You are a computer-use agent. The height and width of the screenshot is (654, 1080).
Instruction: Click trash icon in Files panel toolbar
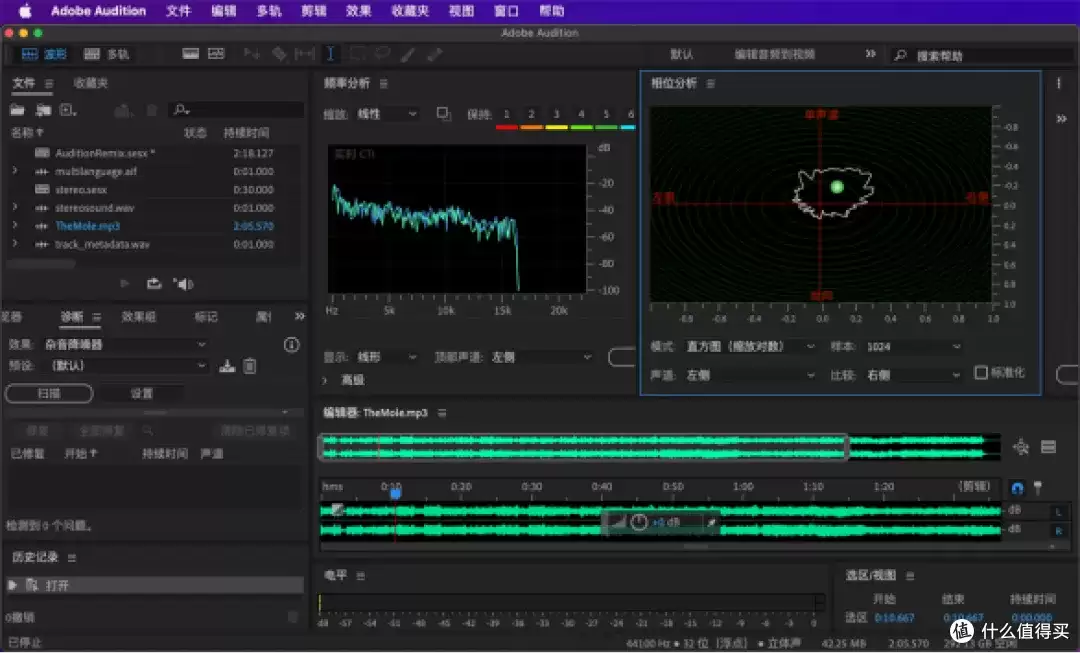coord(152,110)
